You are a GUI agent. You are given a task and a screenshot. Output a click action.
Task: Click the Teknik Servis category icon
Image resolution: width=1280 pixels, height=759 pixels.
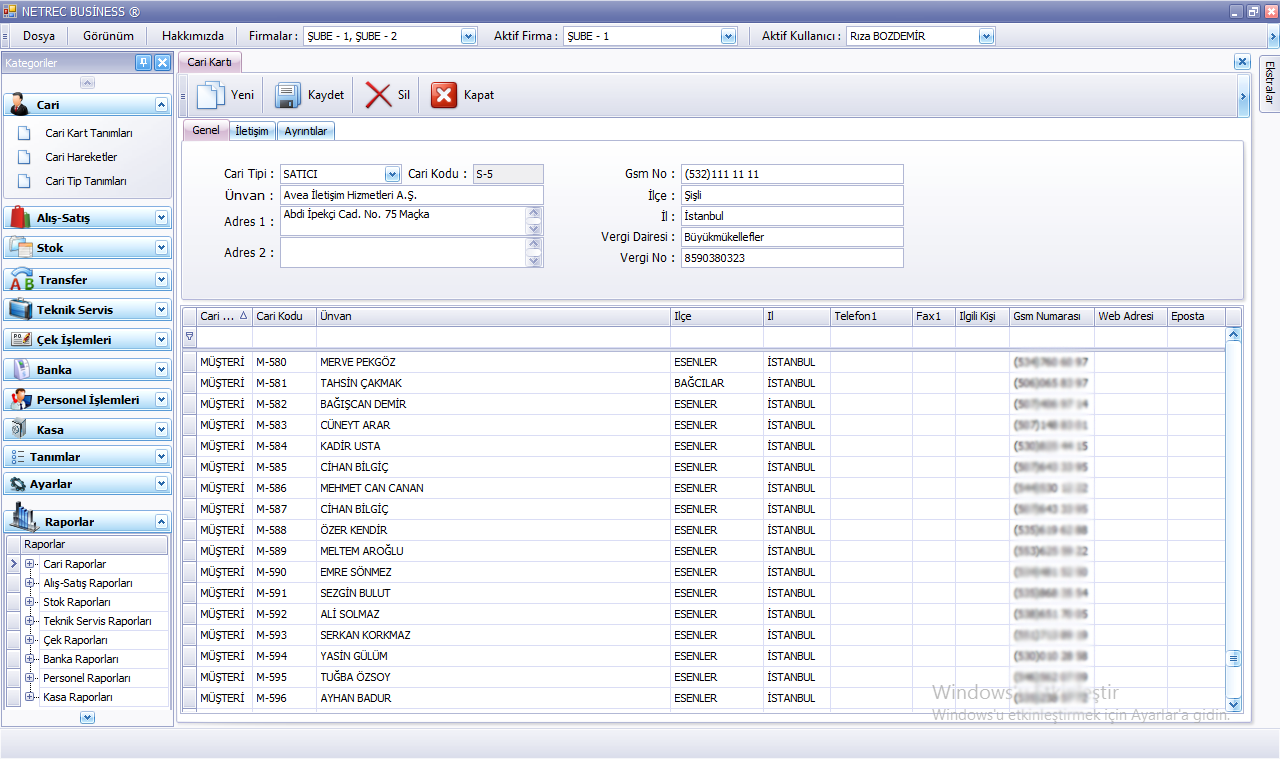click(20, 309)
